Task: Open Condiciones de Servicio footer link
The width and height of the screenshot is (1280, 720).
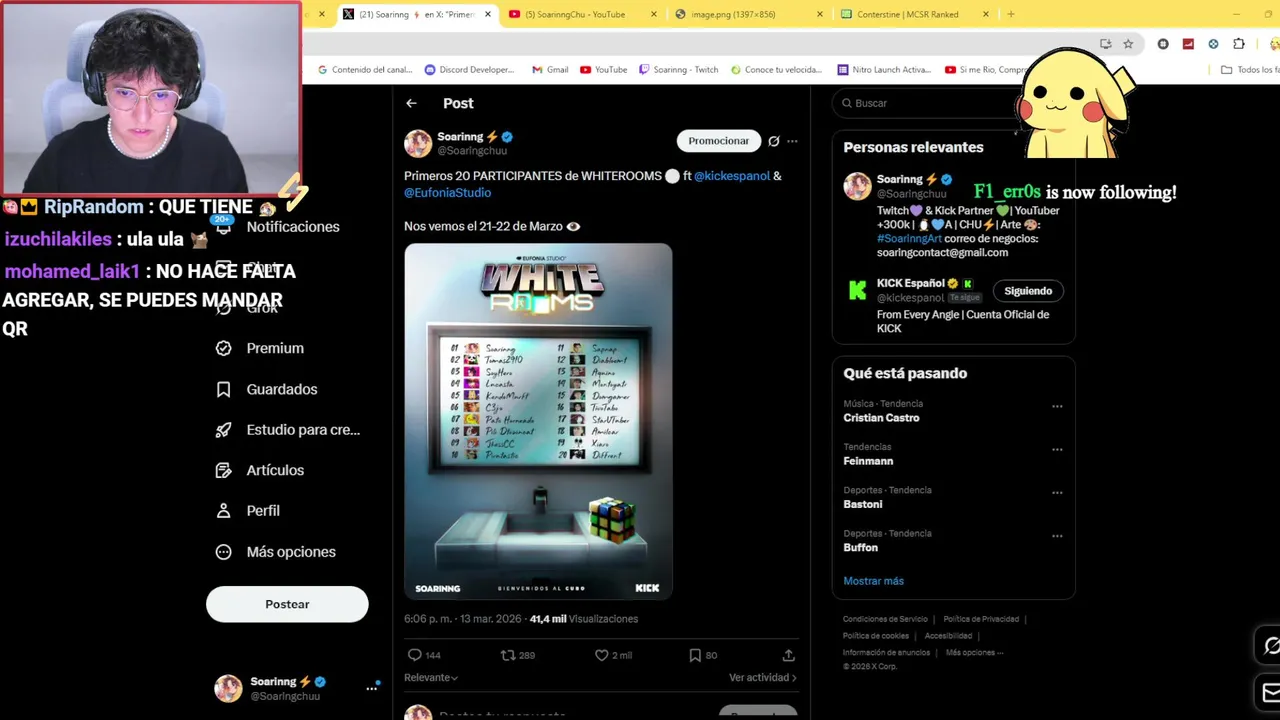Action: pyautogui.click(x=885, y=619)
